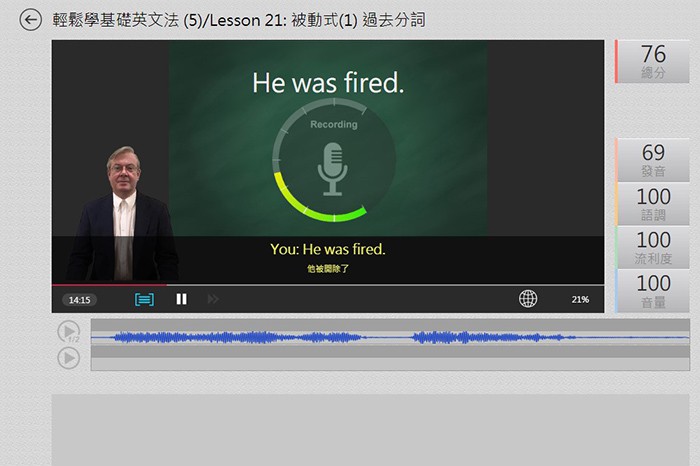The height and width of the screenshot is (466, 700).
Task: Click the empty lower waveform track
Action: click(390, 364)
